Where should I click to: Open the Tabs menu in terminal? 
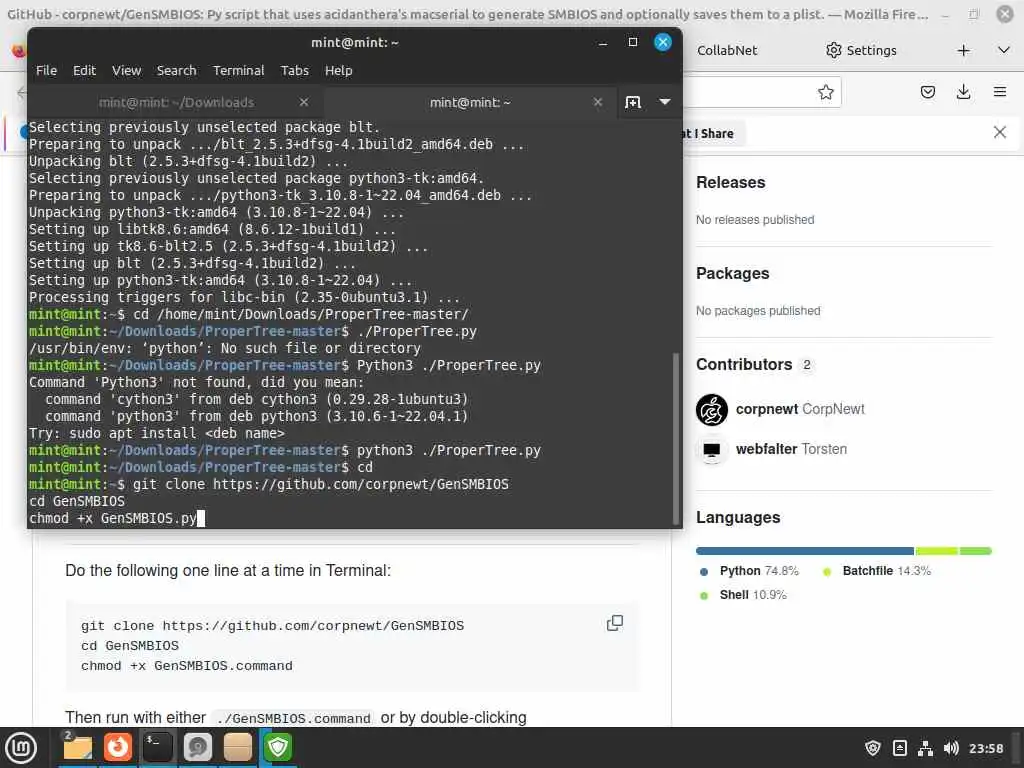point(295,71)
